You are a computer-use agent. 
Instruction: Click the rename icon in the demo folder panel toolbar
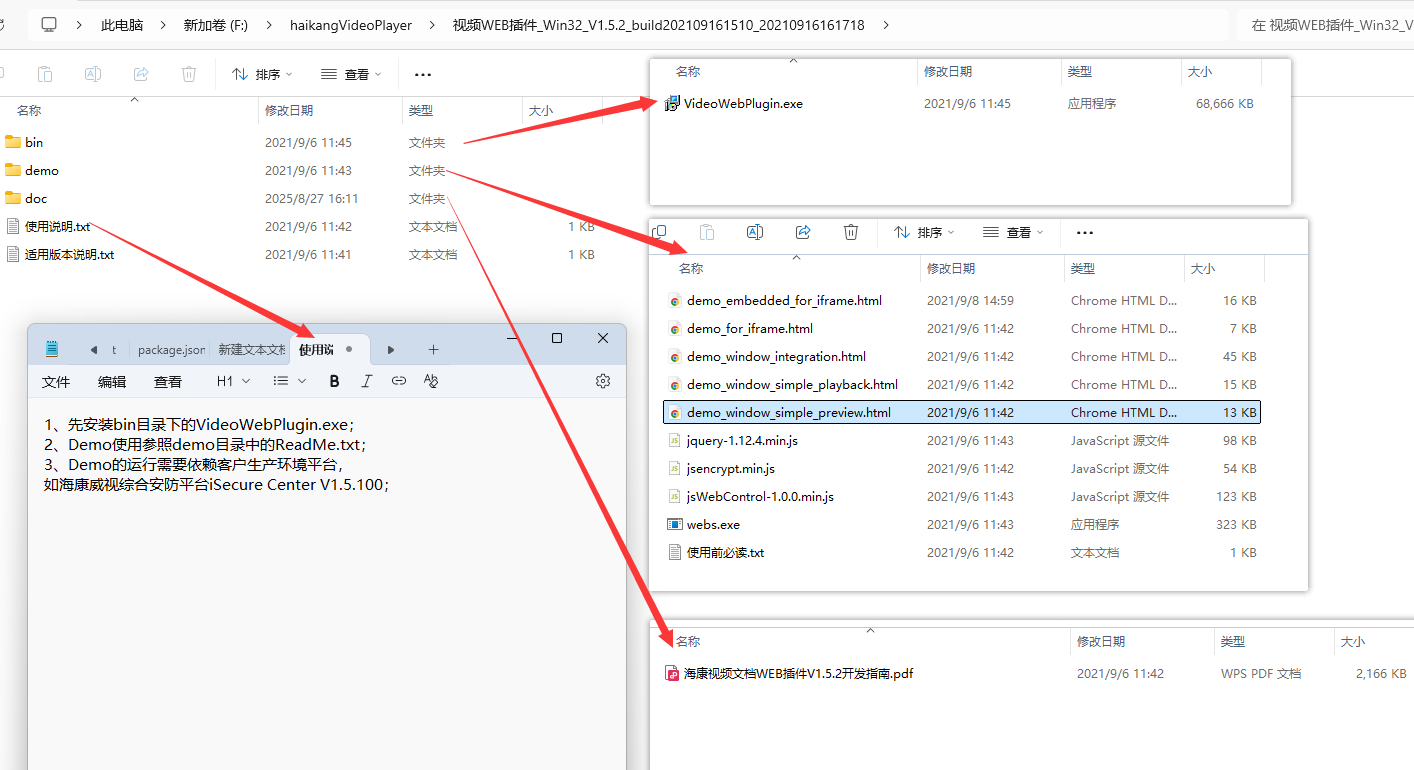[x=755, y=232]
